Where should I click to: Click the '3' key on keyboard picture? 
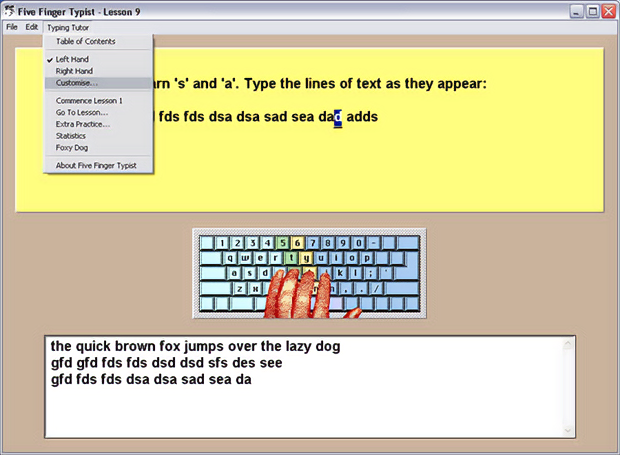tap(252, 242)
